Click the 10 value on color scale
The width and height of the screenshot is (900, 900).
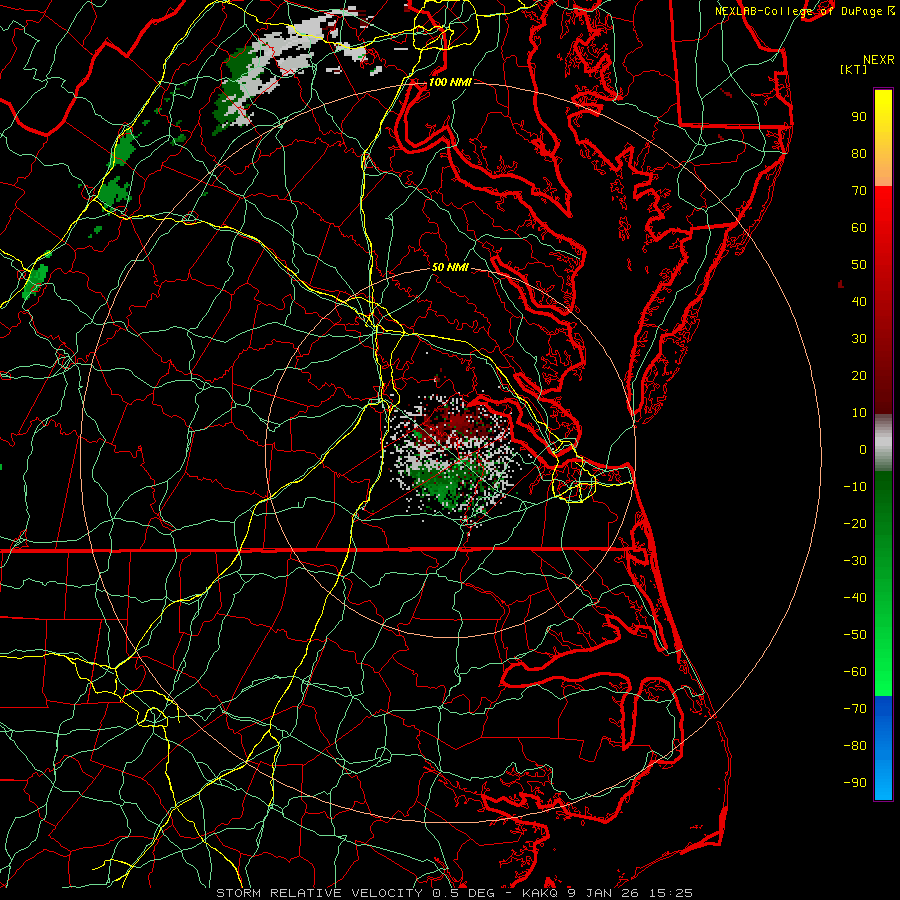coord(859,413)
